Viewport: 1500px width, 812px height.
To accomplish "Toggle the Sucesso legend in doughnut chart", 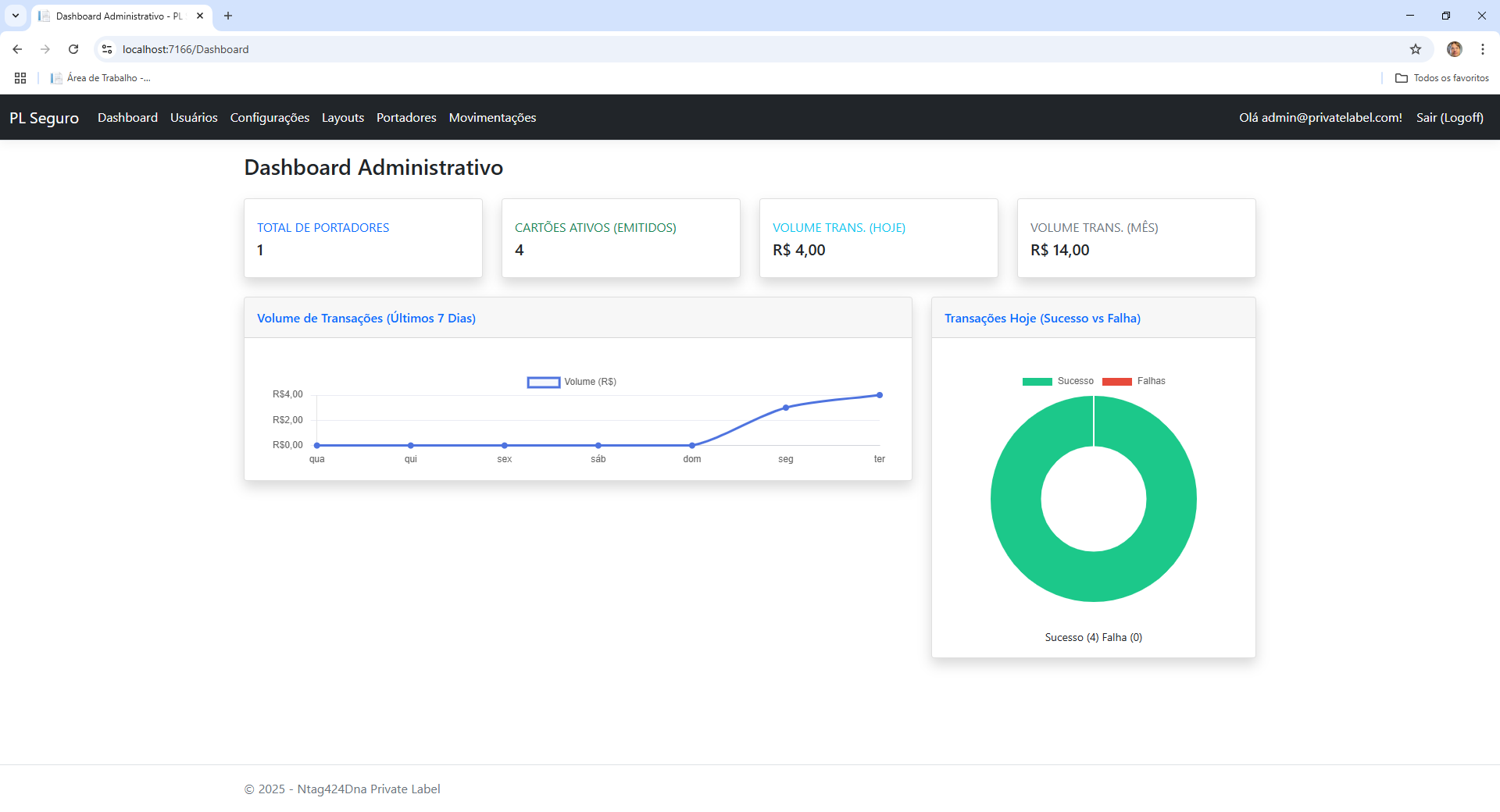I will (x=1058, y=381).
